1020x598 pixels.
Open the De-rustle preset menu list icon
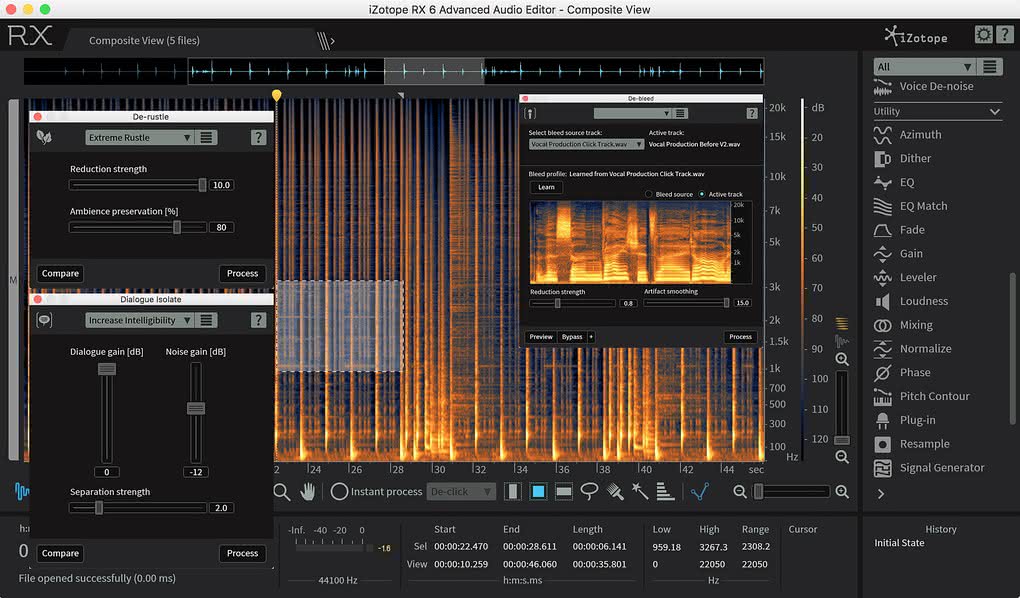[x=206, y=137]
